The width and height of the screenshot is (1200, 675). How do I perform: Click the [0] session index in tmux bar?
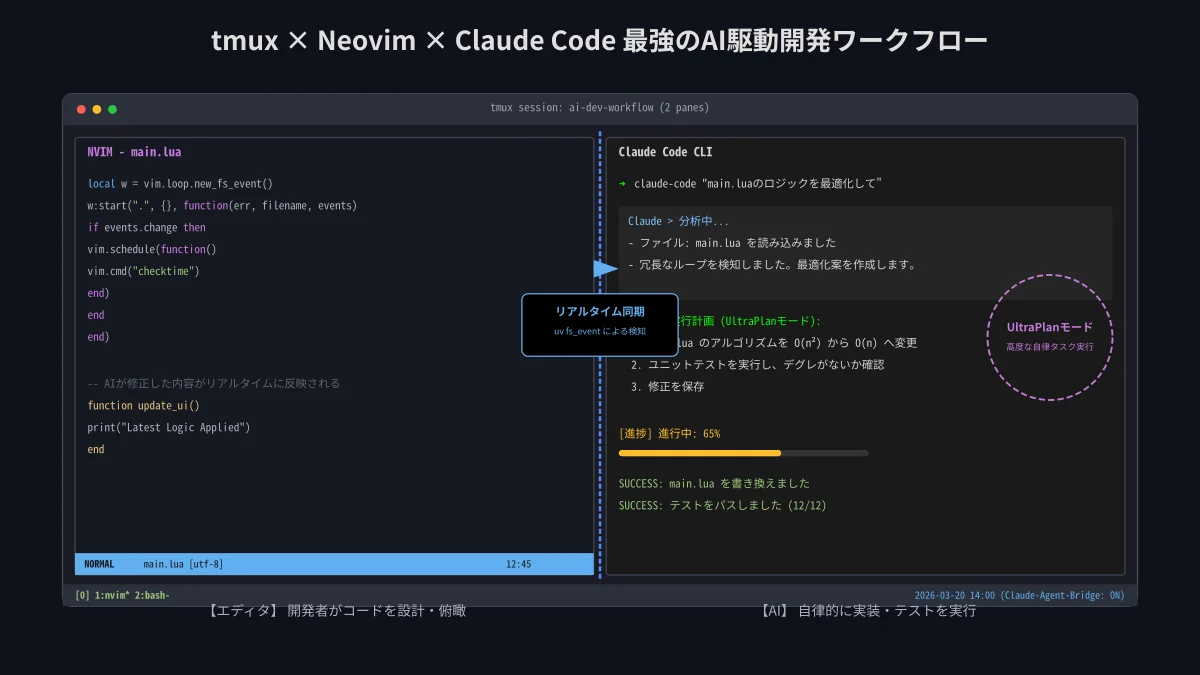82,596
